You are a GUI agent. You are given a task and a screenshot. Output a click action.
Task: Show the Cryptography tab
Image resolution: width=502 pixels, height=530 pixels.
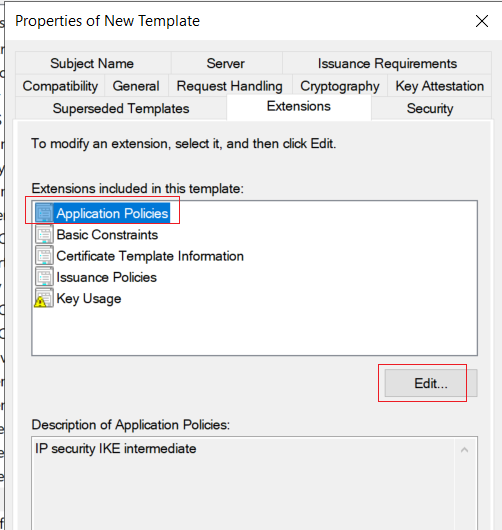tap(340, 86)
